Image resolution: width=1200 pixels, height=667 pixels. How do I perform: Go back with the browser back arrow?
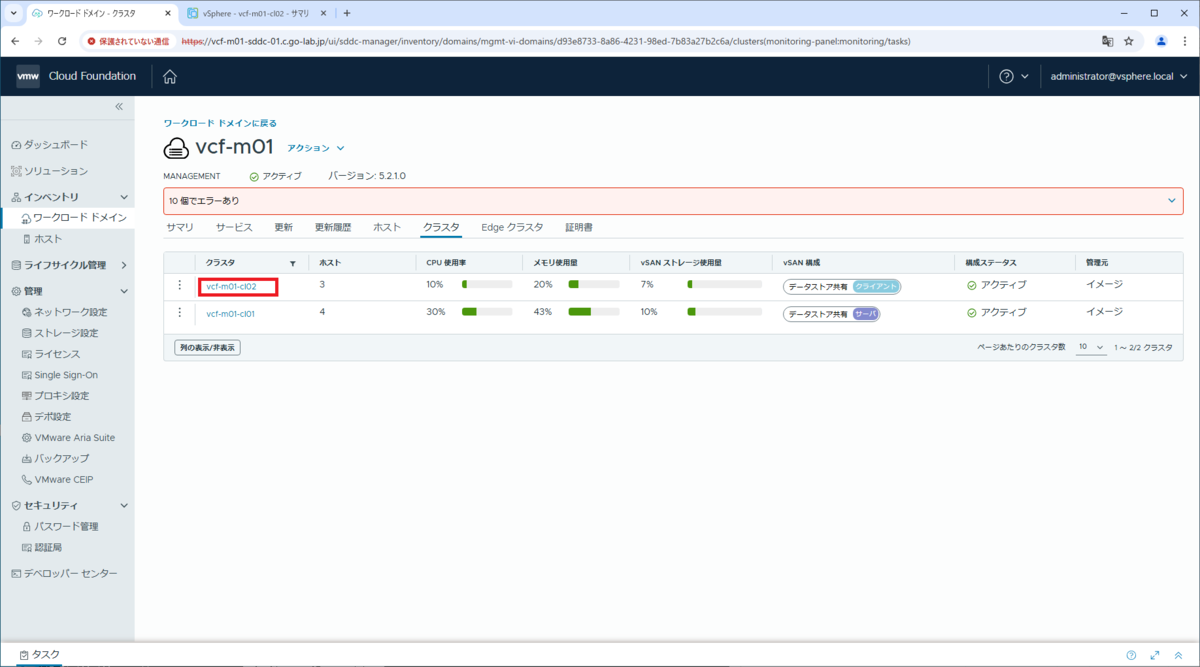[x=16, y=41]
